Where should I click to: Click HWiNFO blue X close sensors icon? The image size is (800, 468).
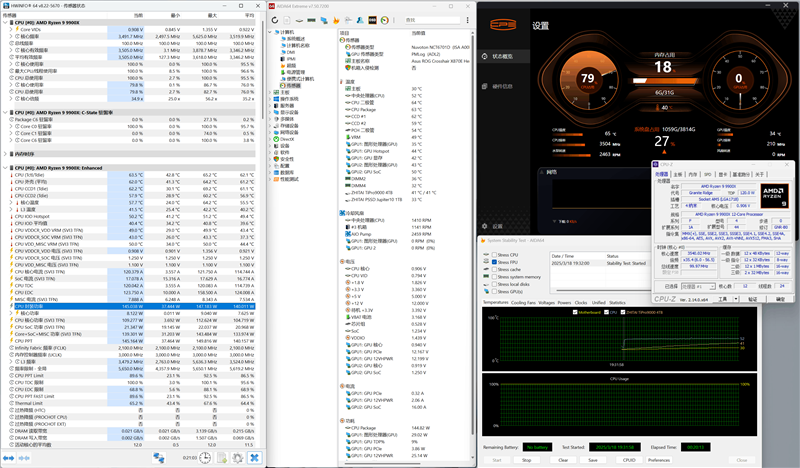[x=253, y=457]
